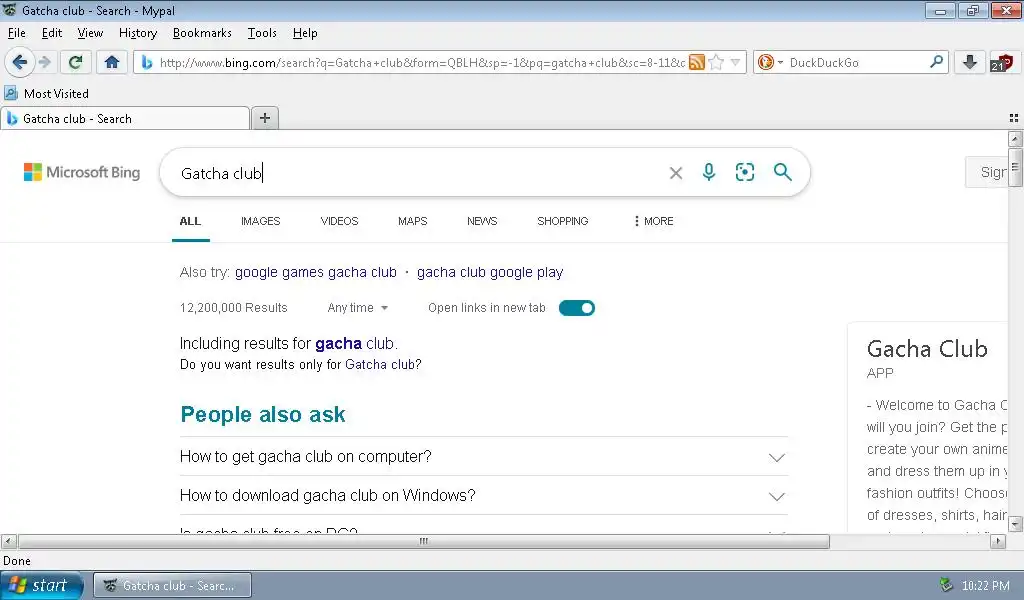Open the File menu
Viewport: 1024px width, 600px height.
point(16,33)
